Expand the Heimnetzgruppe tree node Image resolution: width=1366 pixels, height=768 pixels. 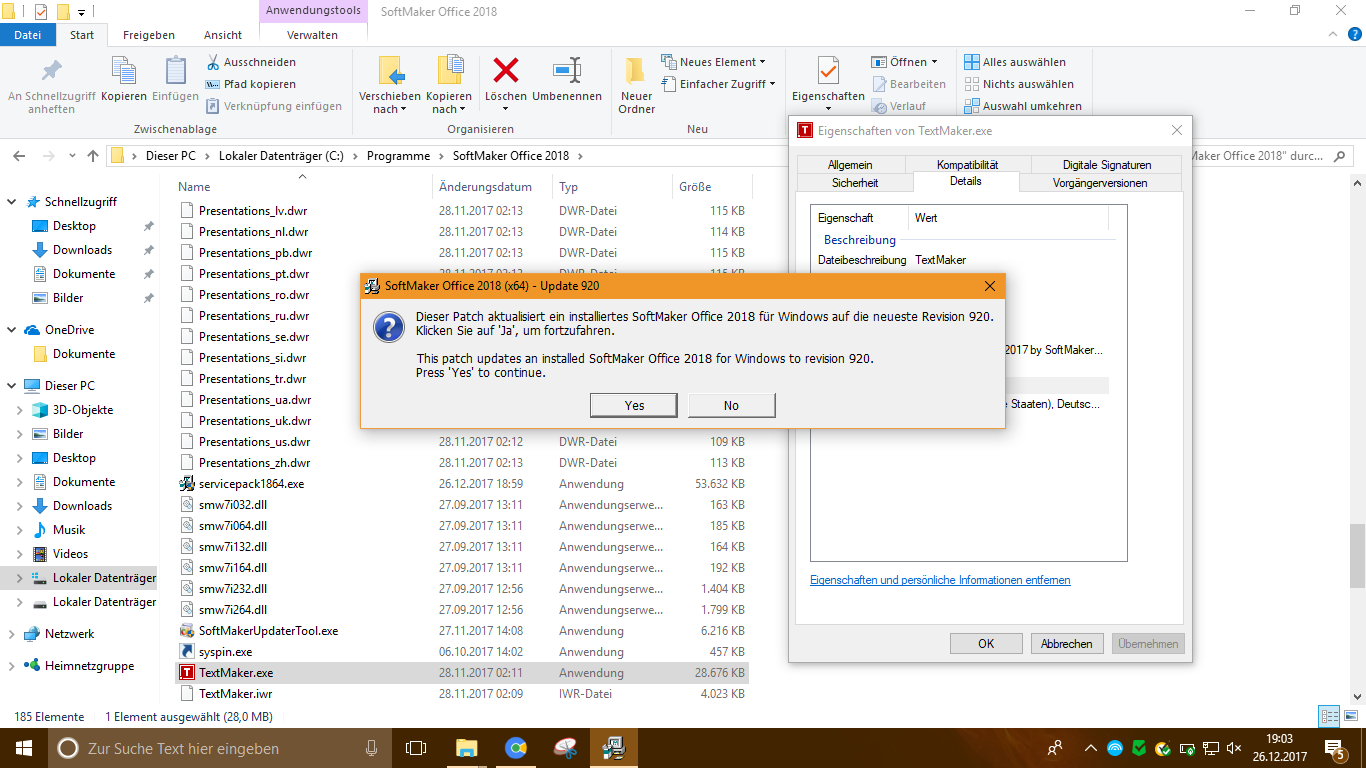pos(12,666)
